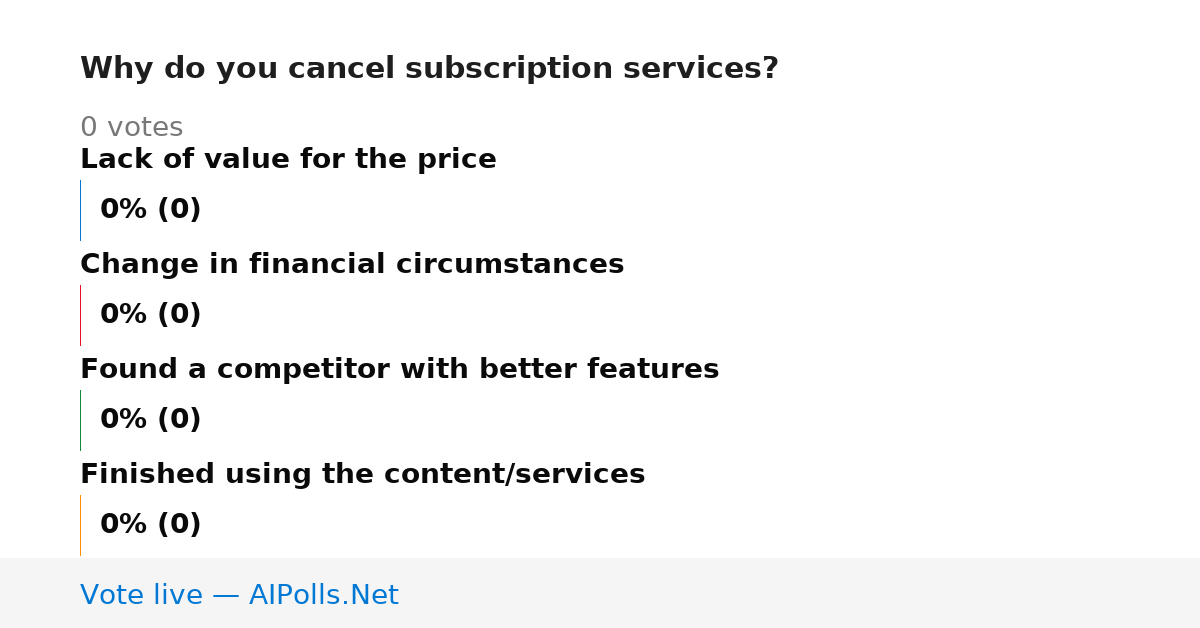Viewport: 1200px width, 628px height.
Task: Select 'Change in financial circumstances' option
Action: click(352, 265)
